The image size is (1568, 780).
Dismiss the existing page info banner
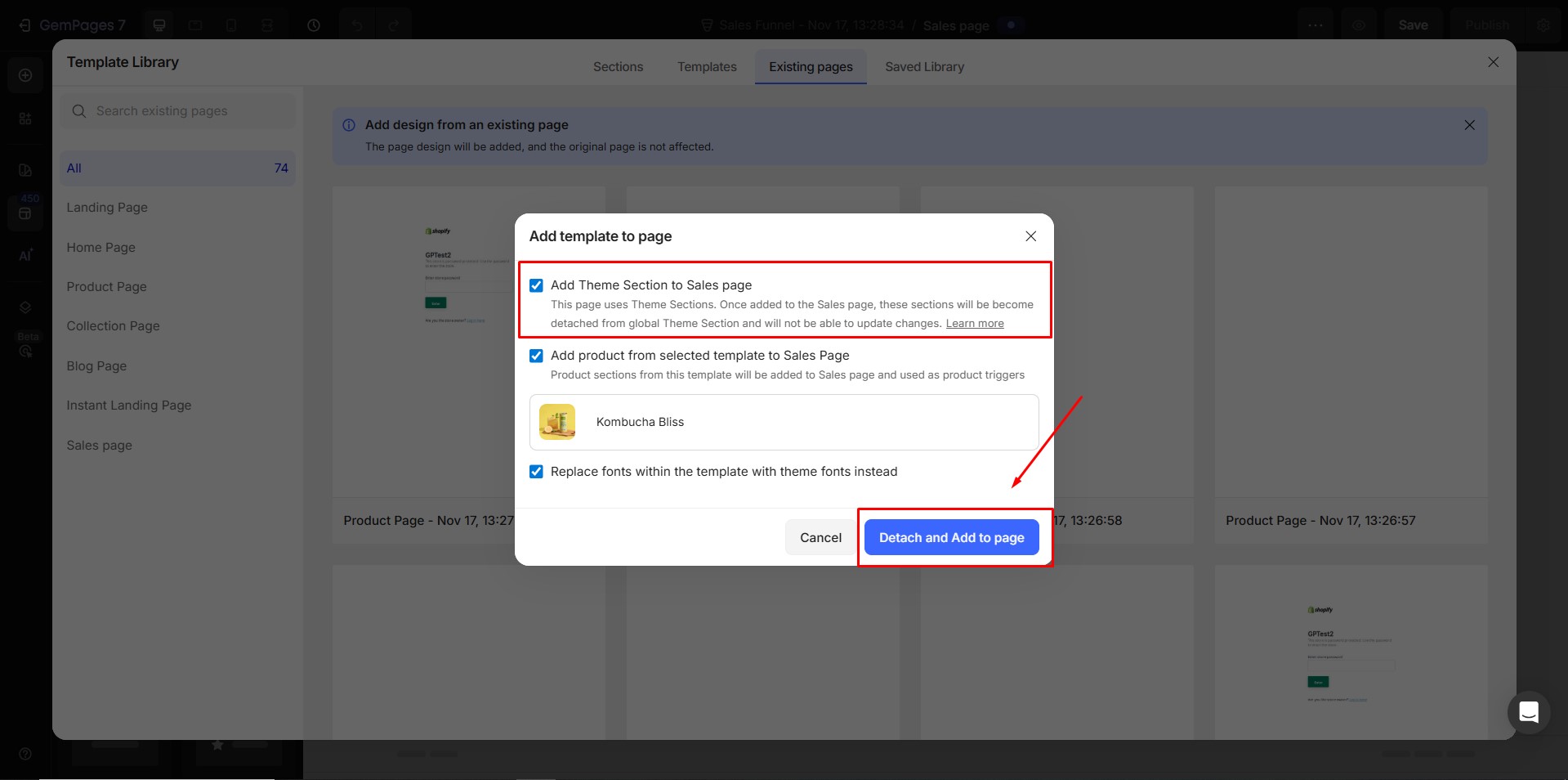click(x=1469, y=125)
